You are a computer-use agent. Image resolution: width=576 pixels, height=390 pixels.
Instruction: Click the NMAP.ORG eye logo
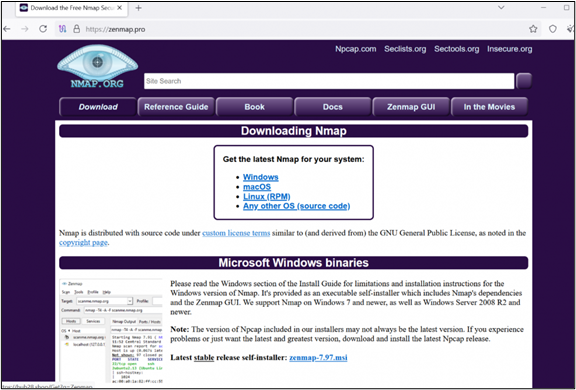point(97,66)
